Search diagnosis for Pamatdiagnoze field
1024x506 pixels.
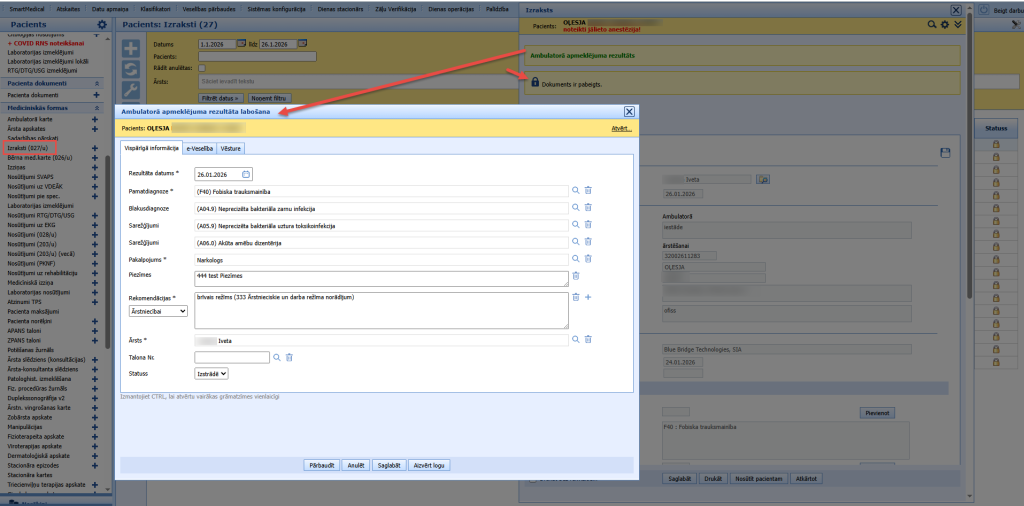(x=576, y=190)
